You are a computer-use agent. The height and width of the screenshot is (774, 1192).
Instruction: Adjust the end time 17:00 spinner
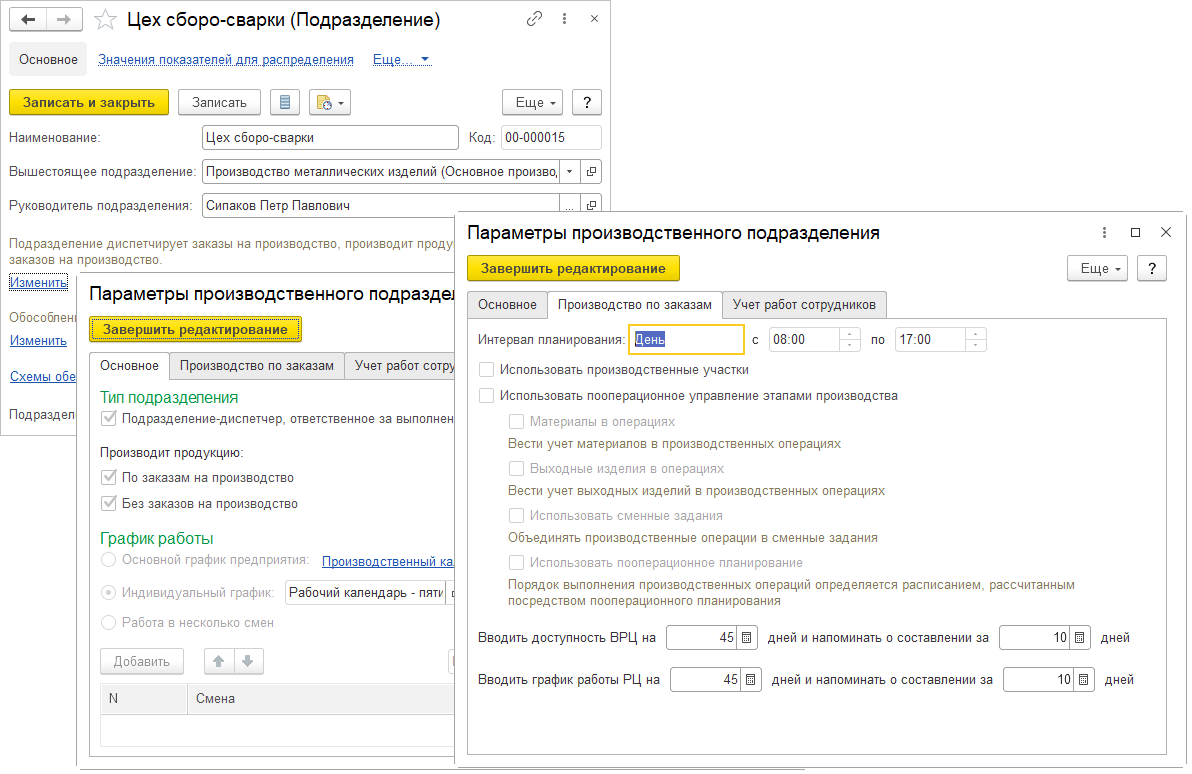point(976,340)
